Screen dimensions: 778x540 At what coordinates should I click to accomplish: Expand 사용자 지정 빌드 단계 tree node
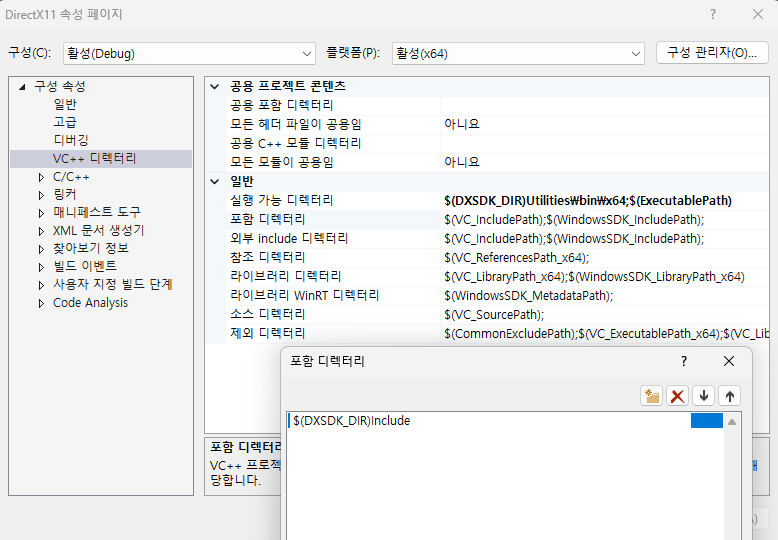[41, 285]
